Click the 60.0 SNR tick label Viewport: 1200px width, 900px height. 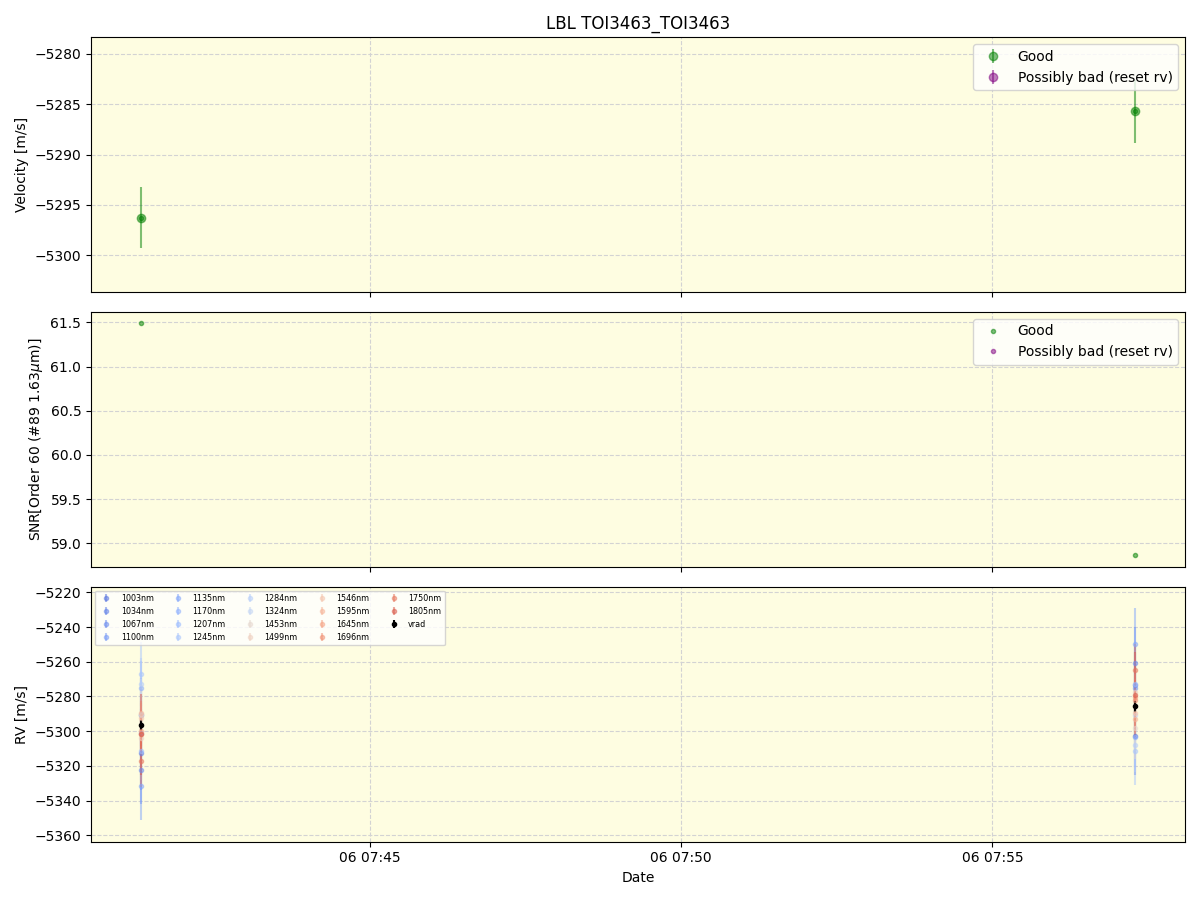click(x=67, y=455)
